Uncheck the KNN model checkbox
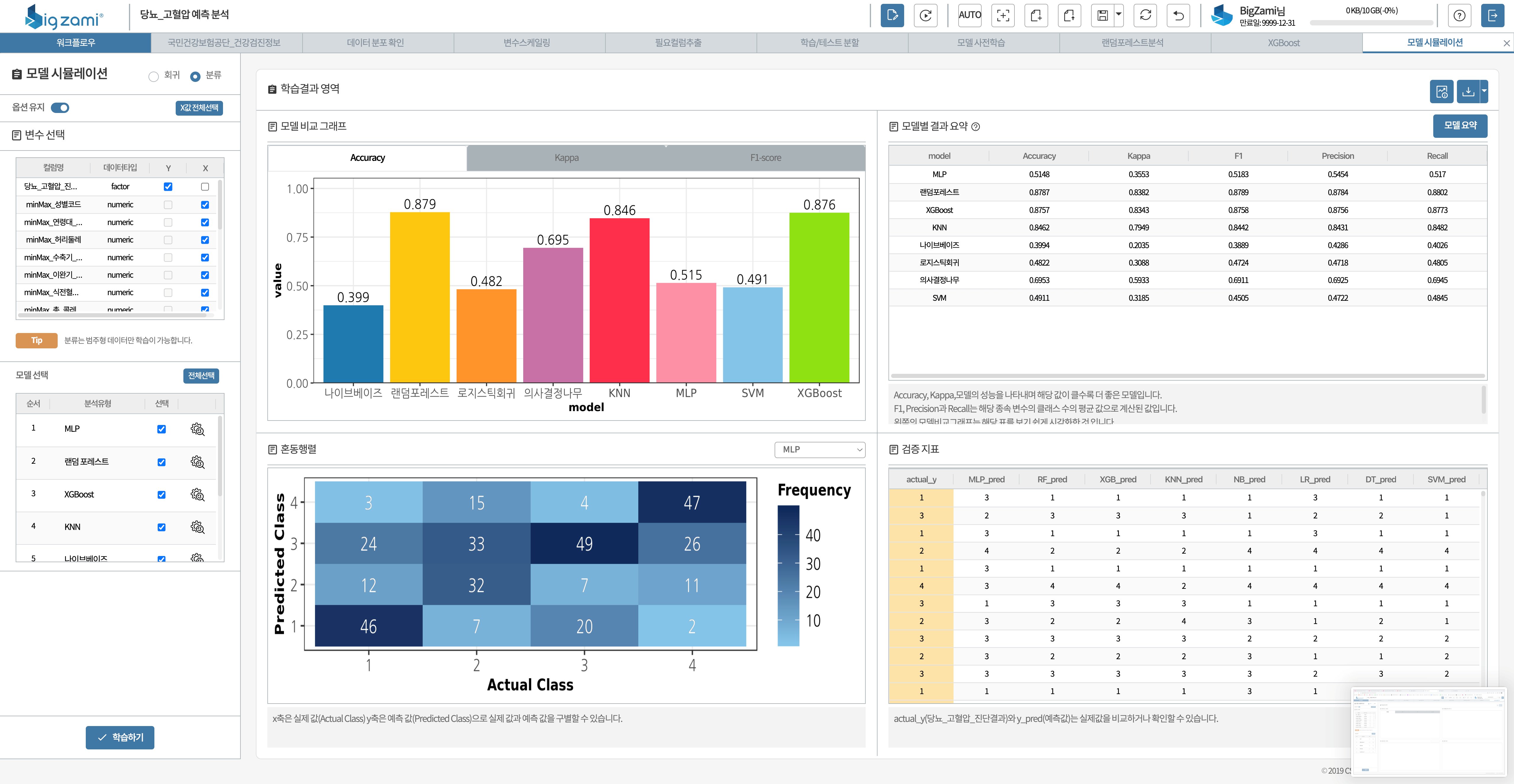 [161, 527]
